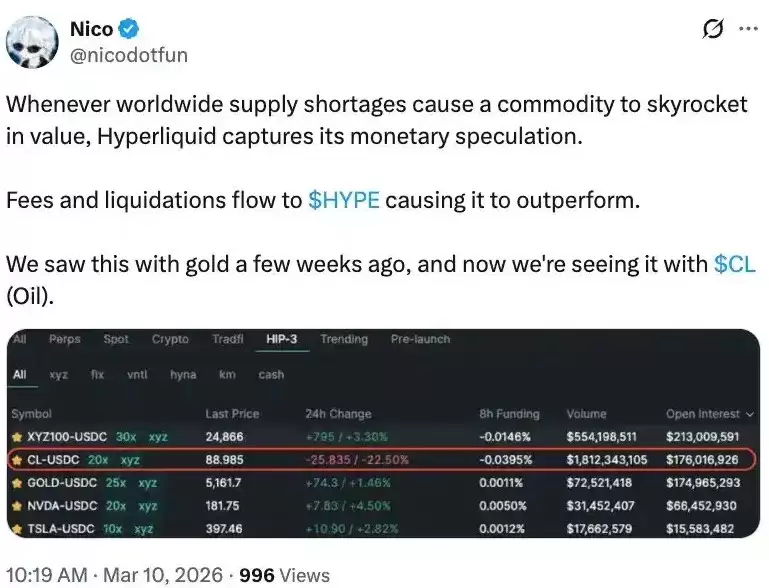
Task: Sort by the 24h Change column header
Action: [x=337, y=414]
